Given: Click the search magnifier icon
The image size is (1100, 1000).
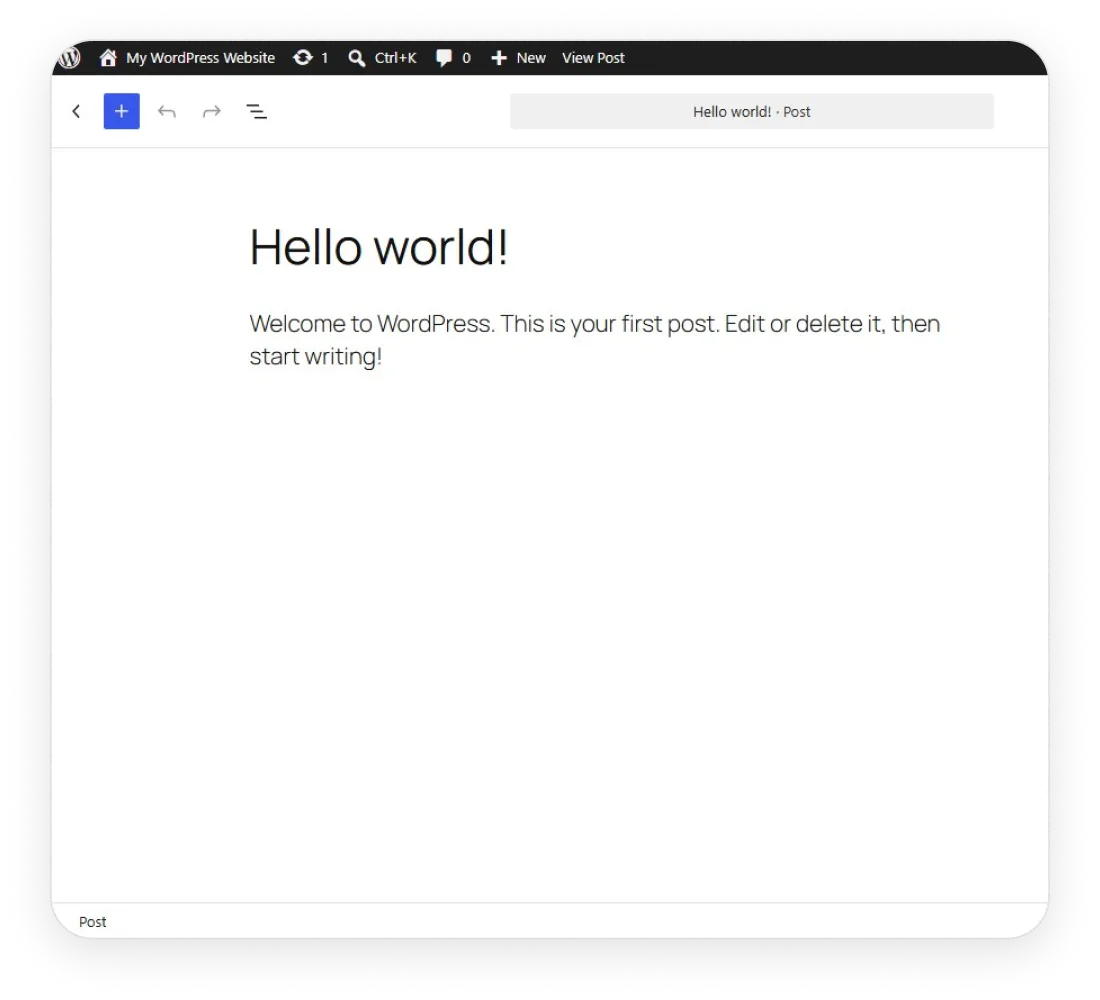Looking at the screenshot, I should pyautogui.click(x=356, y=58).
